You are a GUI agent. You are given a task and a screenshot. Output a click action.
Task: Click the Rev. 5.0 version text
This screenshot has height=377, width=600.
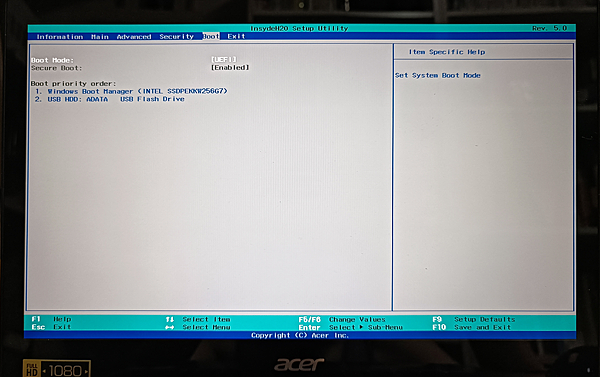pos(549,28)
